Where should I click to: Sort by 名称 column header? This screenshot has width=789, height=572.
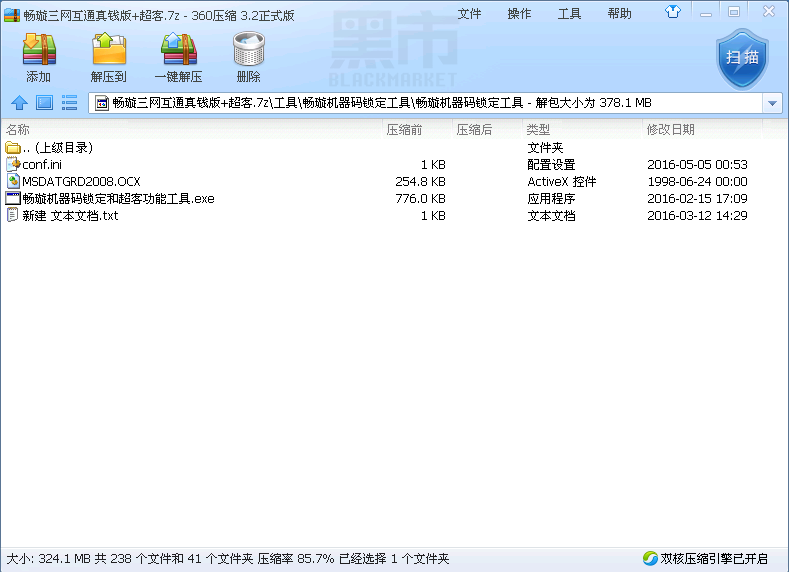point(191,130)
